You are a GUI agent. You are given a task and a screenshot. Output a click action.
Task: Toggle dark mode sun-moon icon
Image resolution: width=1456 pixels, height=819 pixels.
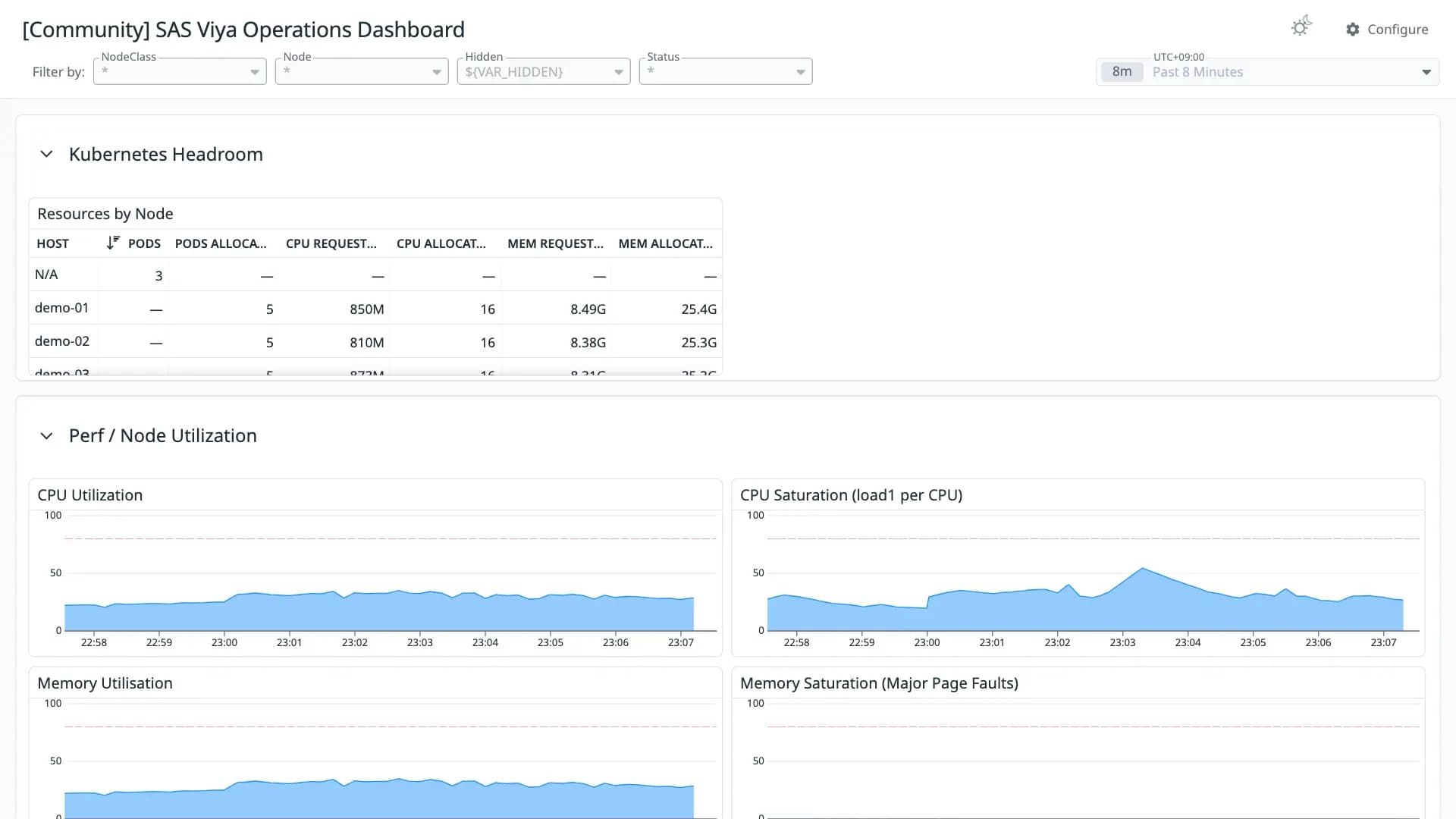tap(1301, 27)
